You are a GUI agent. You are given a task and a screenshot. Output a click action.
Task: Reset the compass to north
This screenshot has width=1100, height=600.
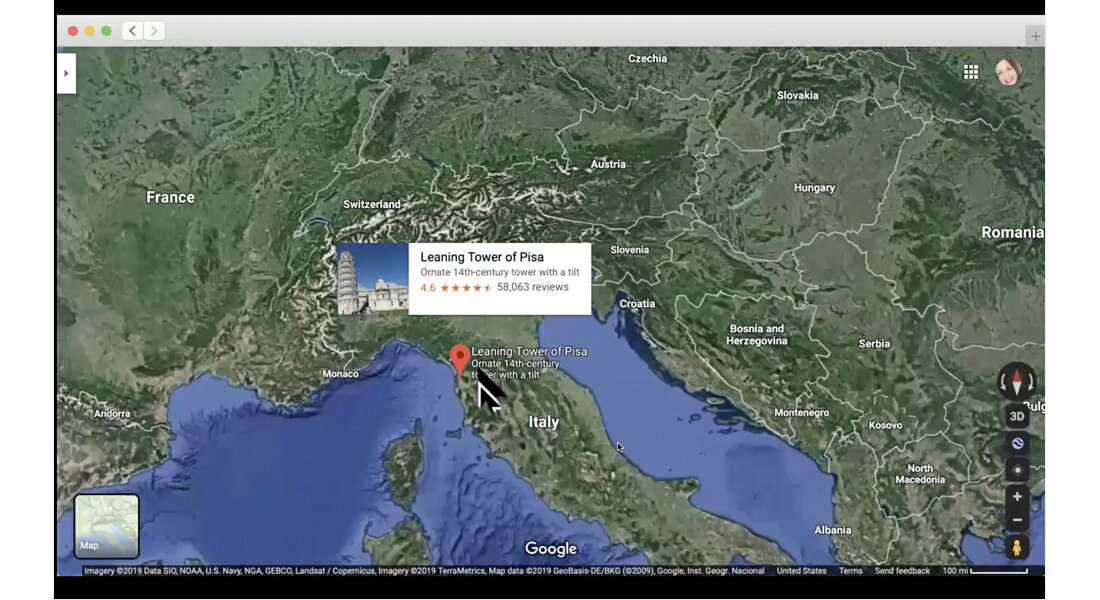pos(1017,382)
